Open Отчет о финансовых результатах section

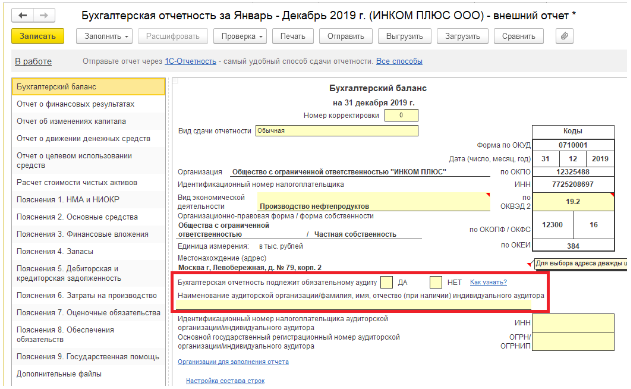[x=89, y=104]
